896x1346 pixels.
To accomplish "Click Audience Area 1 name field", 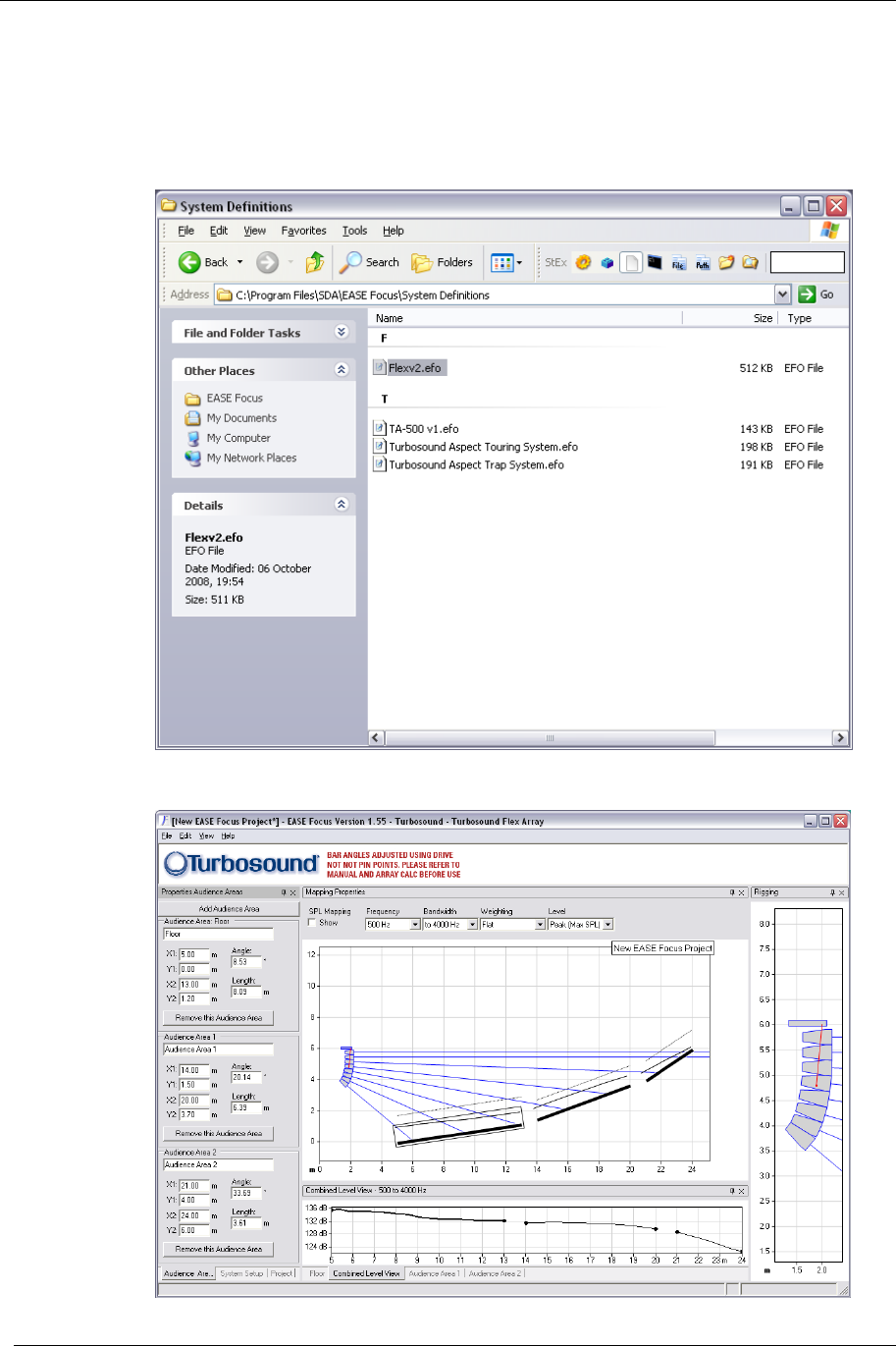I will (218, 1049).
